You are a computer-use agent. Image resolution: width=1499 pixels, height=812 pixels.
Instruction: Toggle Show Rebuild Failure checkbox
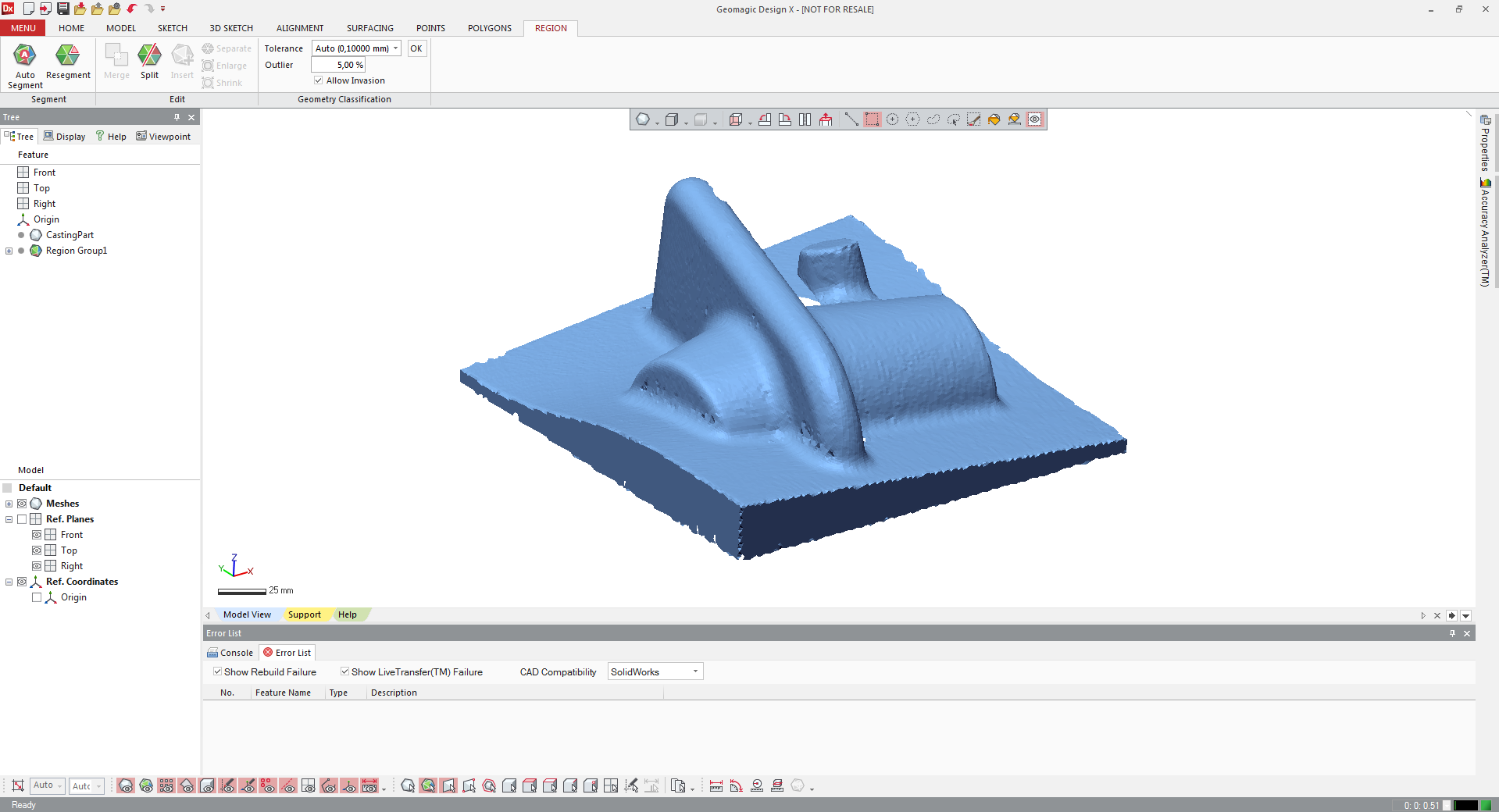[218, 671]
